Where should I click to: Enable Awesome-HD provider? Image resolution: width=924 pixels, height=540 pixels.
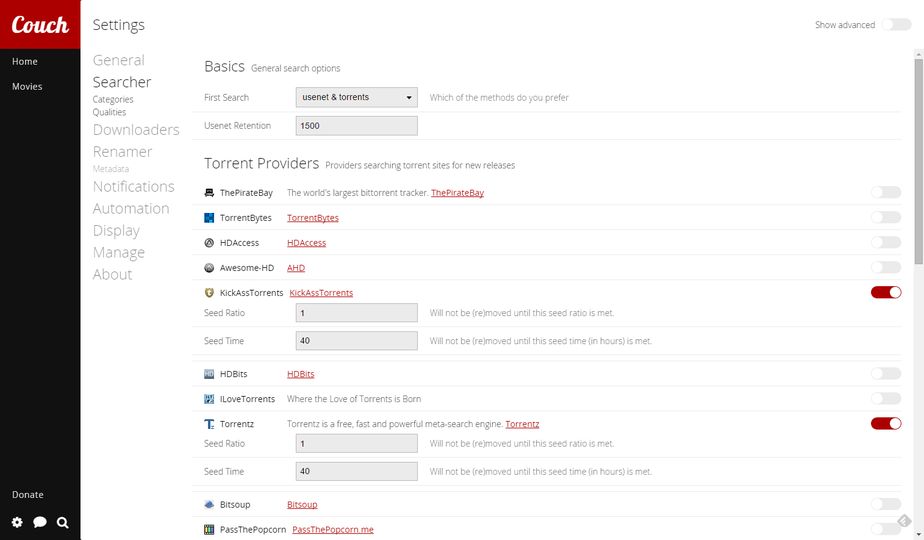pyautogui.click(x=886, y=267)
